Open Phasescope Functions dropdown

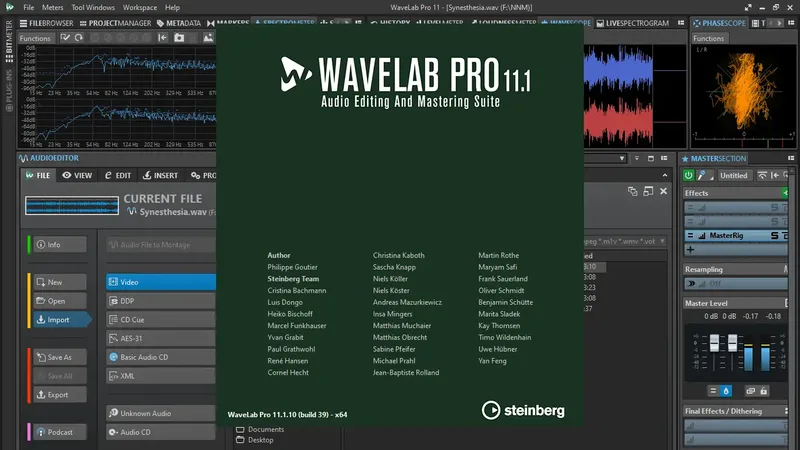[708, 38]
